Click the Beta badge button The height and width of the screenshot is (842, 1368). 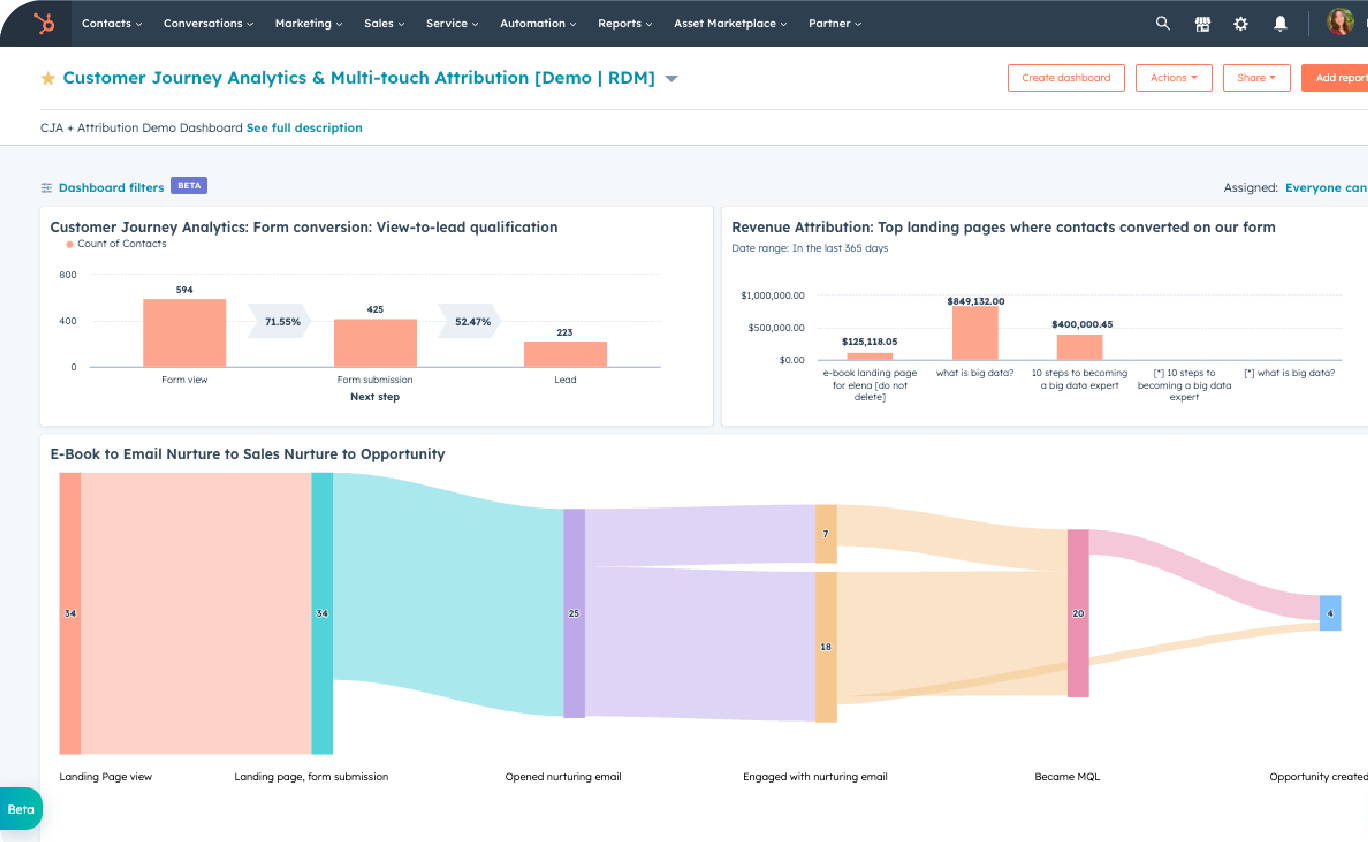[x=21, y=809]
